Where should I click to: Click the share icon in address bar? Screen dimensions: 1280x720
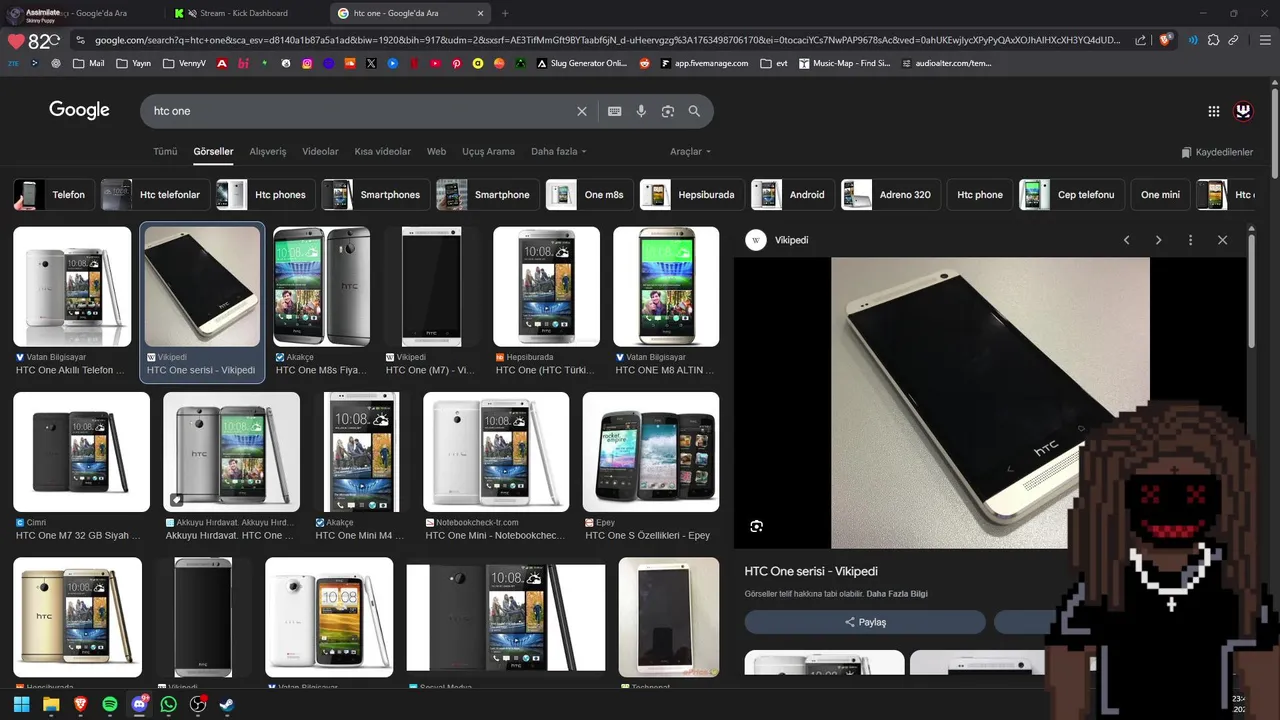(x=1141, y=40)
